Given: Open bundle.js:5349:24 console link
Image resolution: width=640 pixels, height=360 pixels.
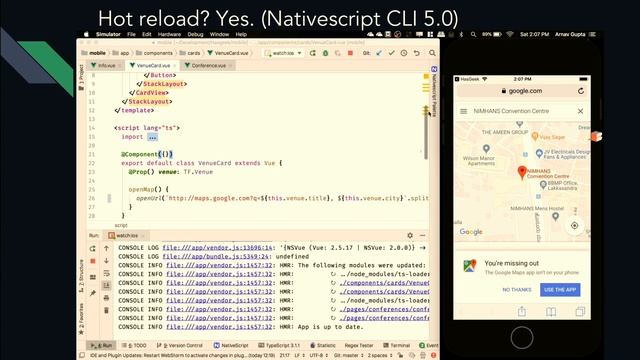Looking at the screenshot, I should (216, 257).
